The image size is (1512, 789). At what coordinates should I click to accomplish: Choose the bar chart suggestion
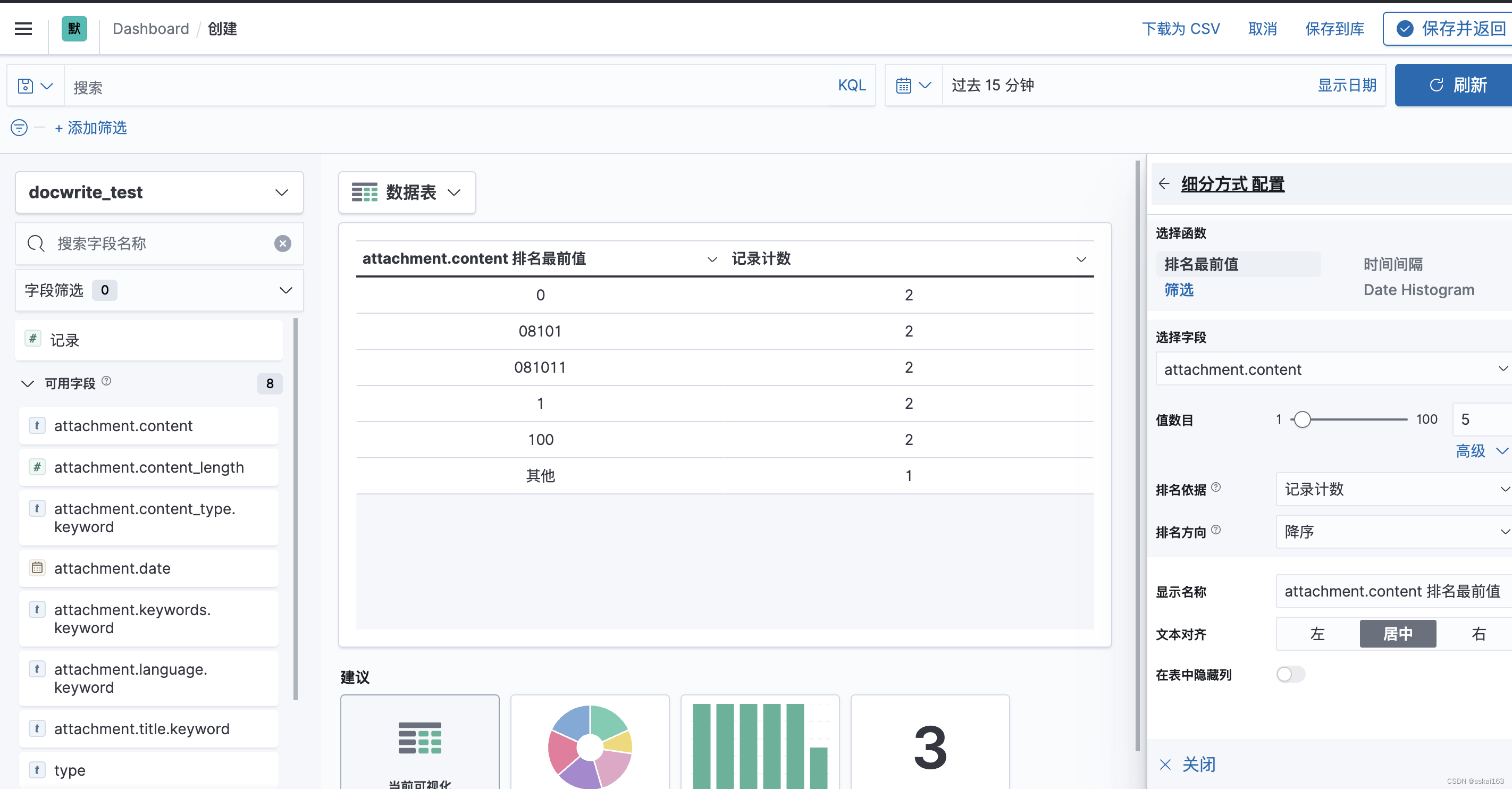click(x=760, y=745)
